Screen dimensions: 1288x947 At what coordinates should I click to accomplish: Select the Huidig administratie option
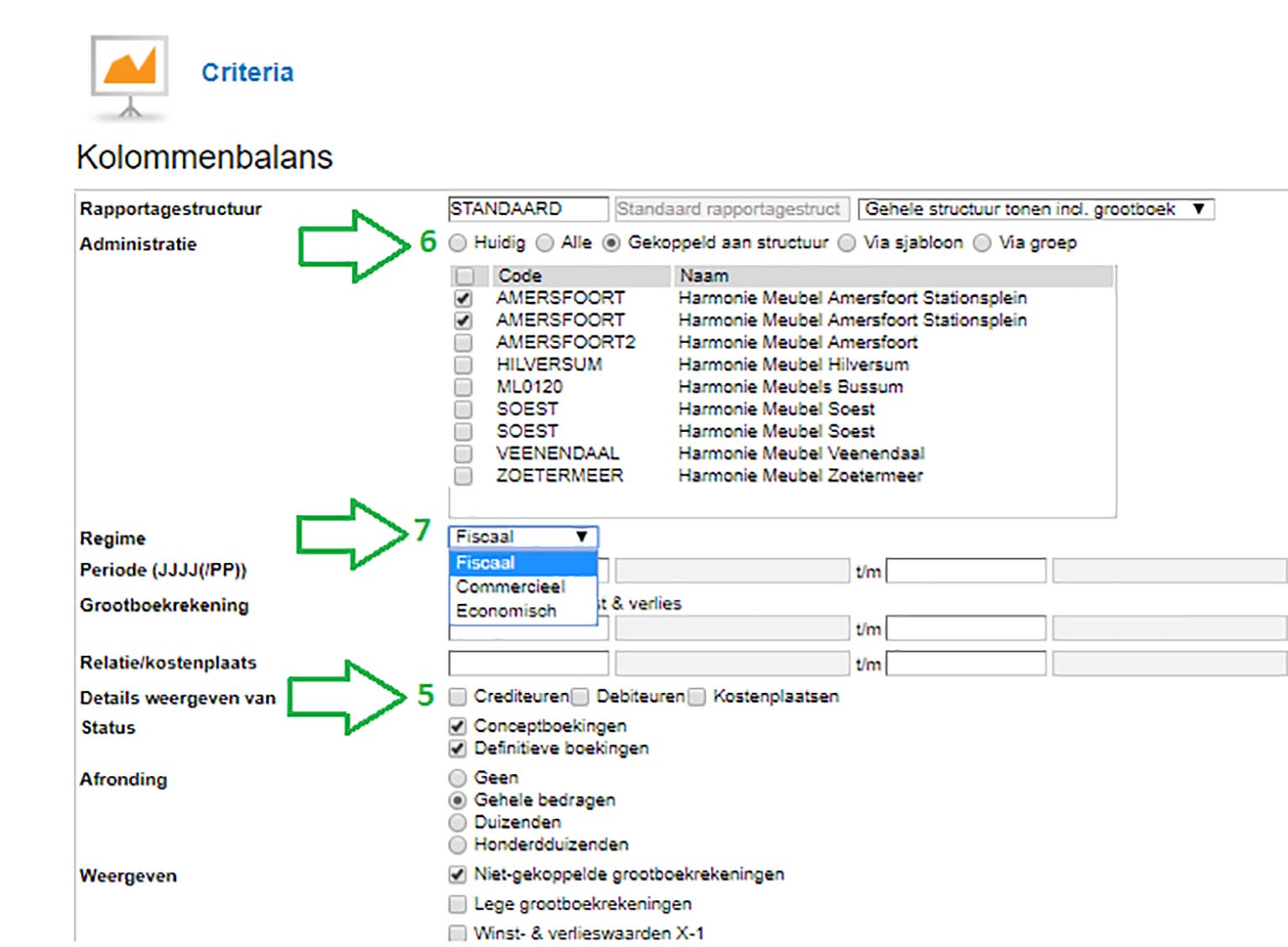(x=458, y=243)
